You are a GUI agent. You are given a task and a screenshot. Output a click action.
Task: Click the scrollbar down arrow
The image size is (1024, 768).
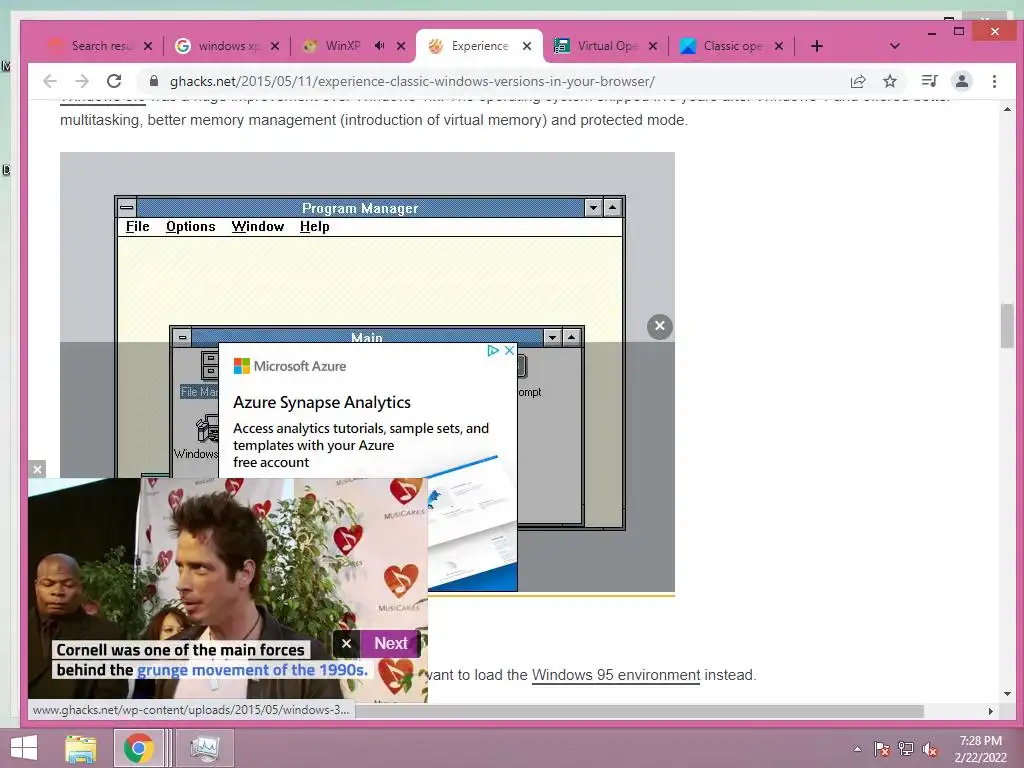1007,694
